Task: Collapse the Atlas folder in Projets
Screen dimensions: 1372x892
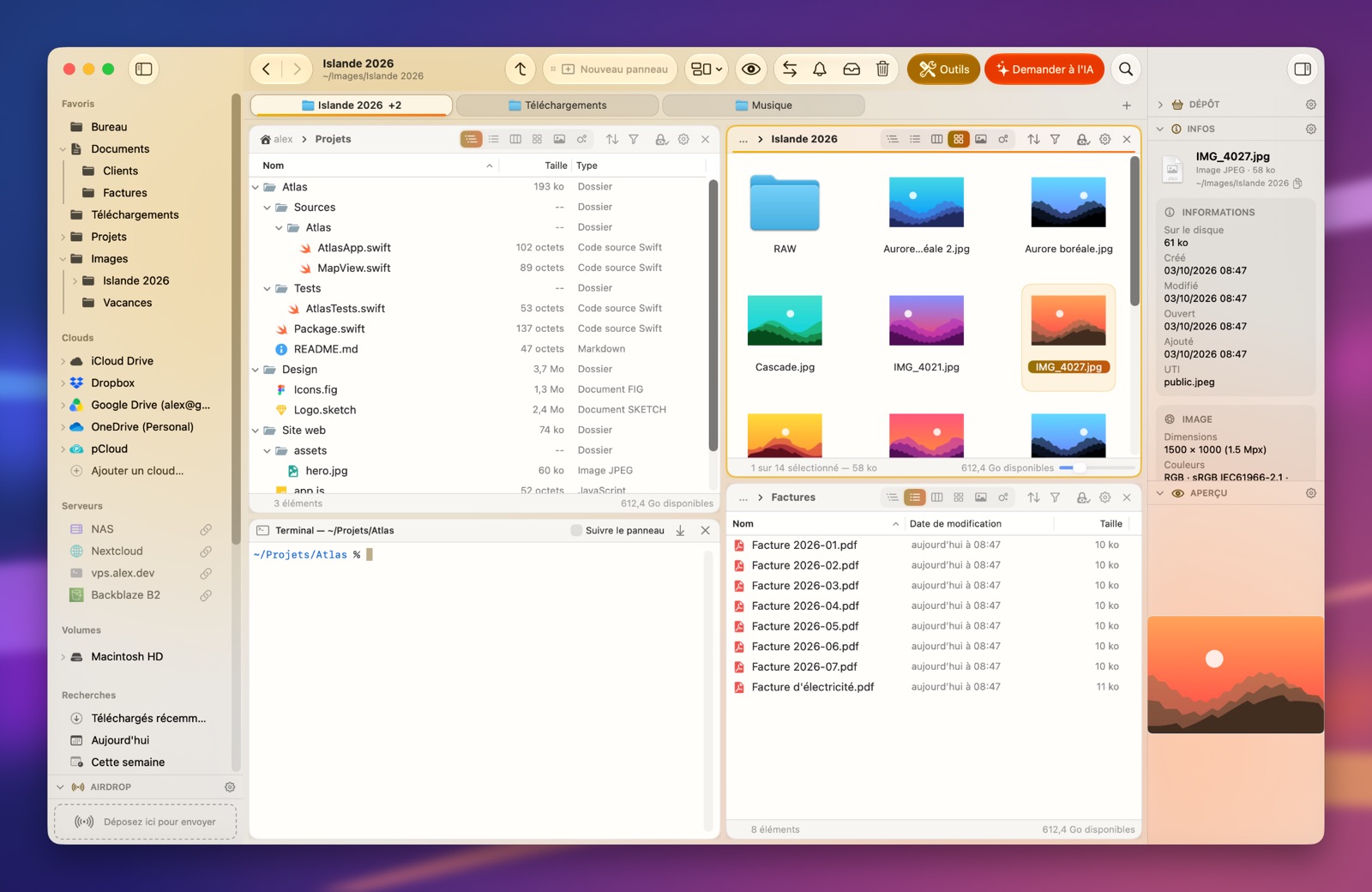Action: (256, 187)
